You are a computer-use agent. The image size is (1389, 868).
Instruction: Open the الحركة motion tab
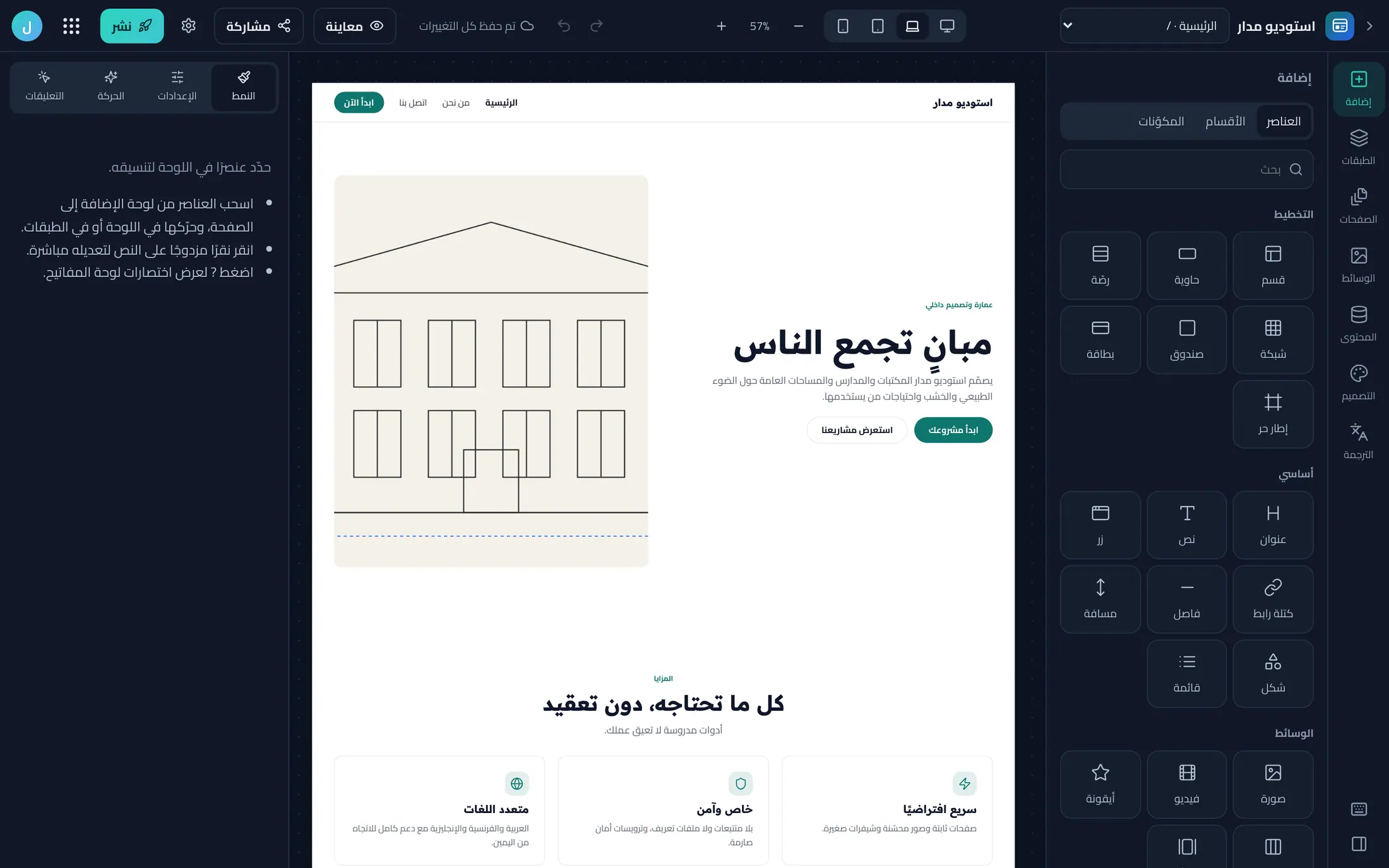(x=110, y=86)
